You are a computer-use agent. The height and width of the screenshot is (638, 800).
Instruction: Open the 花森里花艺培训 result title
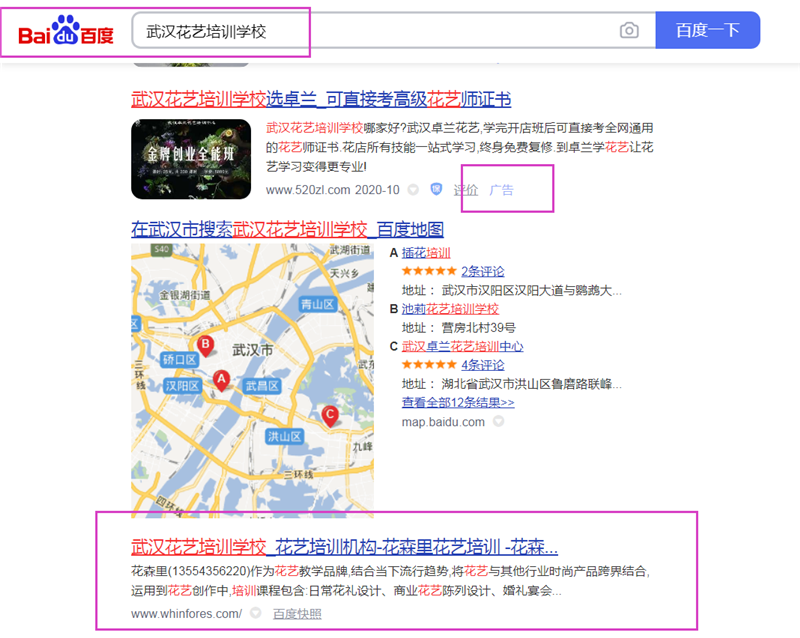point(344,547)
